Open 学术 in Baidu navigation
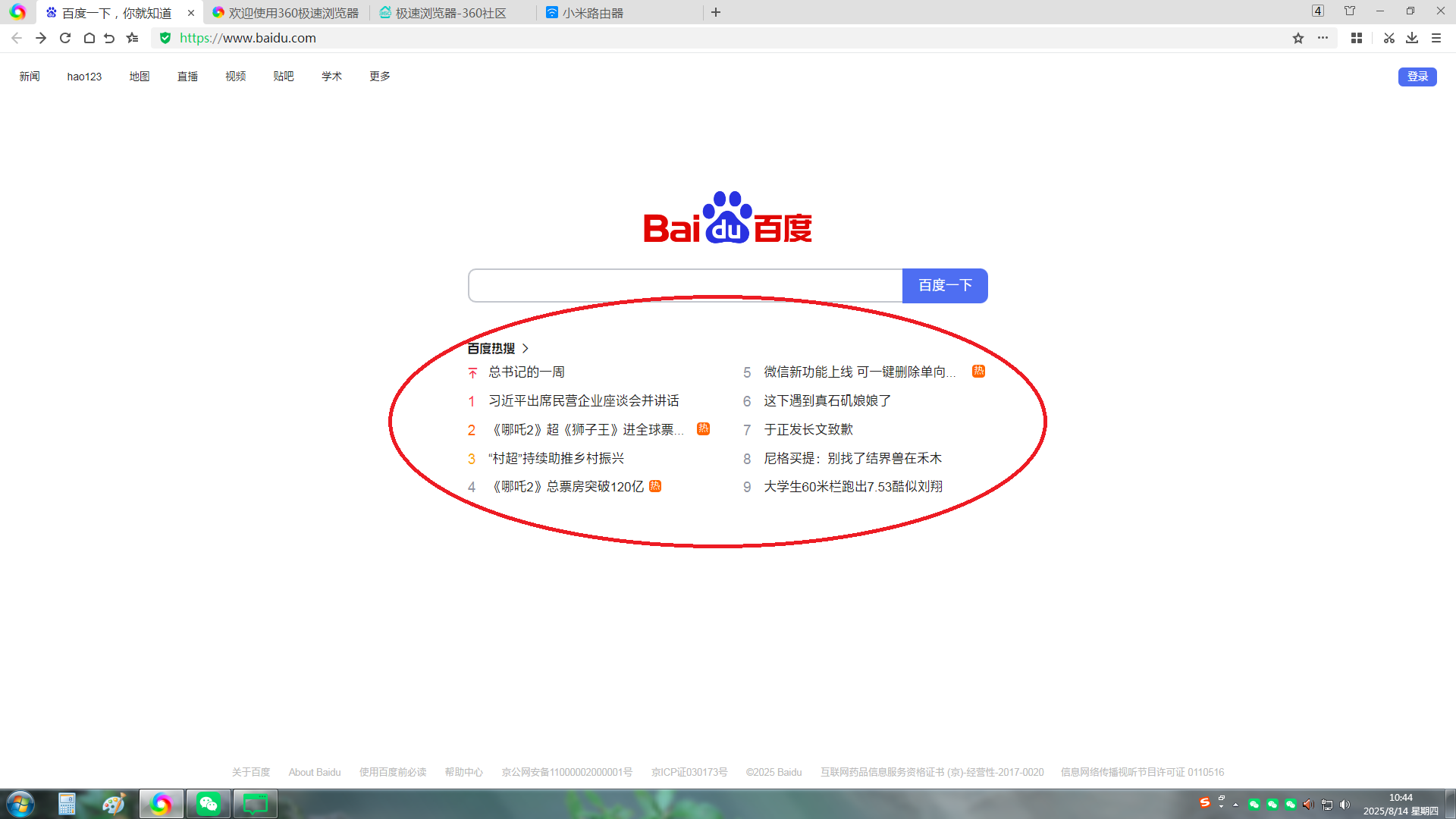 pos(331,77)
